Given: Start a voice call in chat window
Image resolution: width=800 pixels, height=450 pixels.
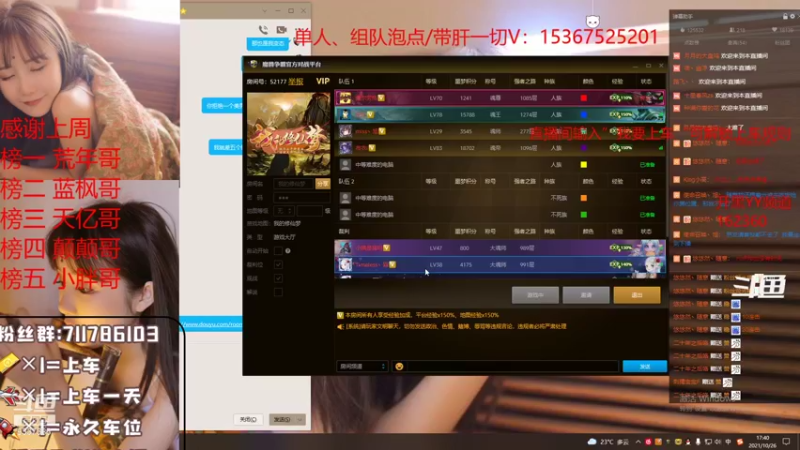Looking at the screenshot, I should 263,30.
